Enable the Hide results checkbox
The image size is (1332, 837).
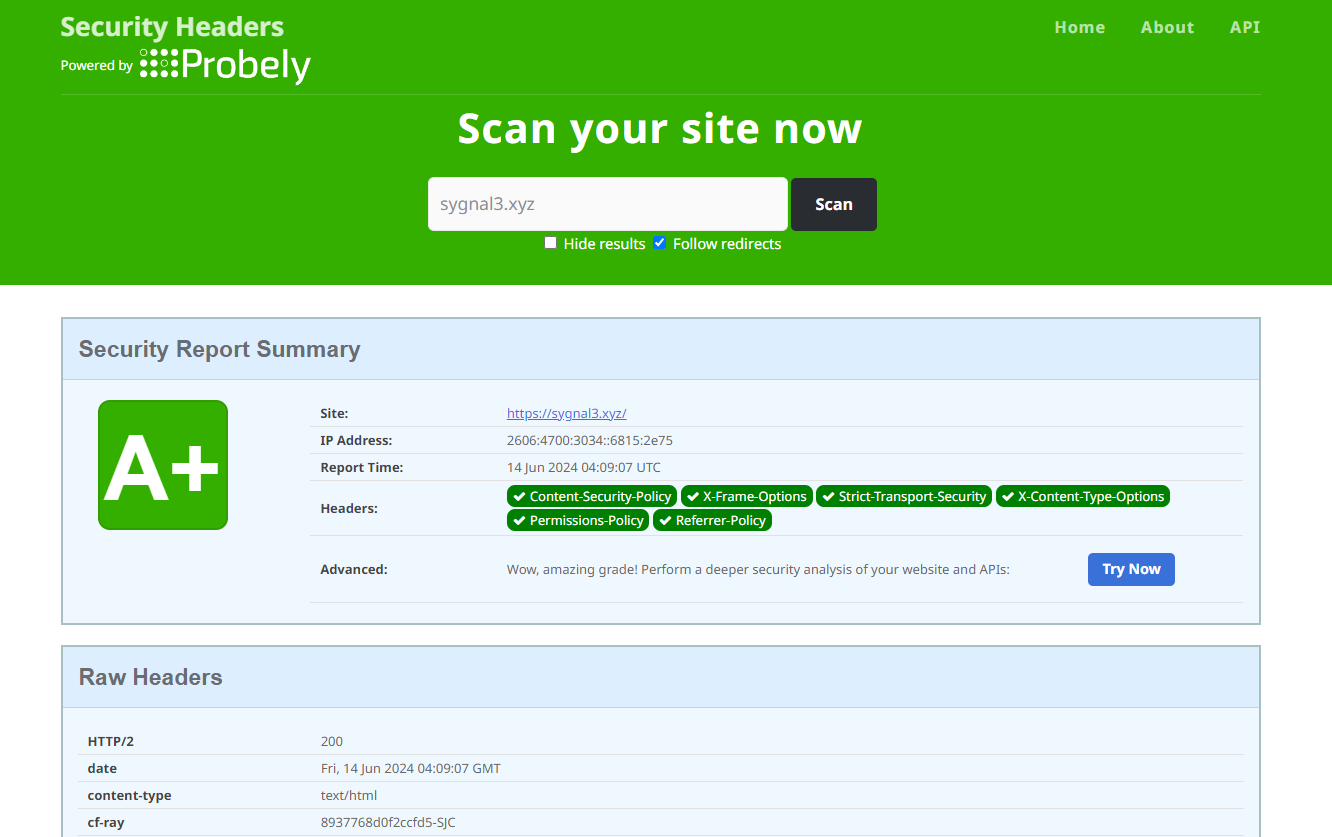550,242
